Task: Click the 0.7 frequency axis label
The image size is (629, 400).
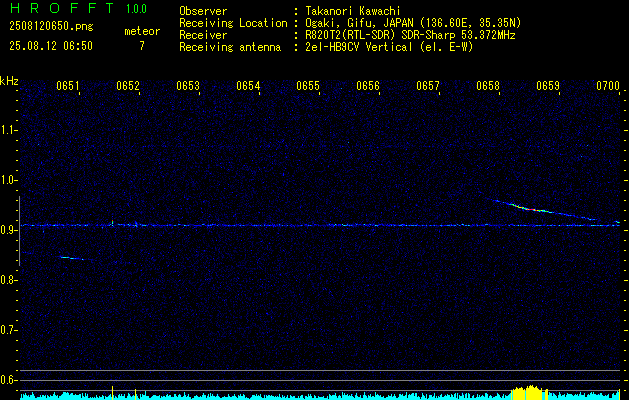Action: pos(8,330)
